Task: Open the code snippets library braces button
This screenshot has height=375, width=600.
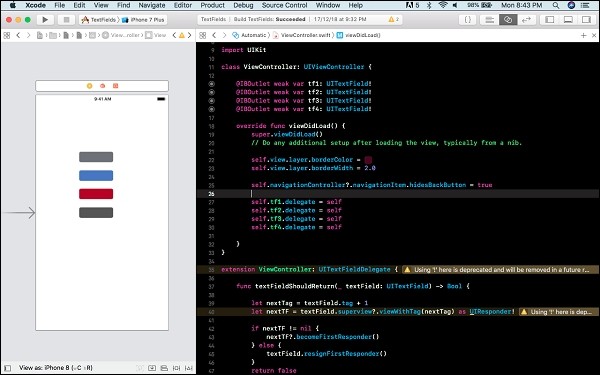Action: [x=468, y=20]
